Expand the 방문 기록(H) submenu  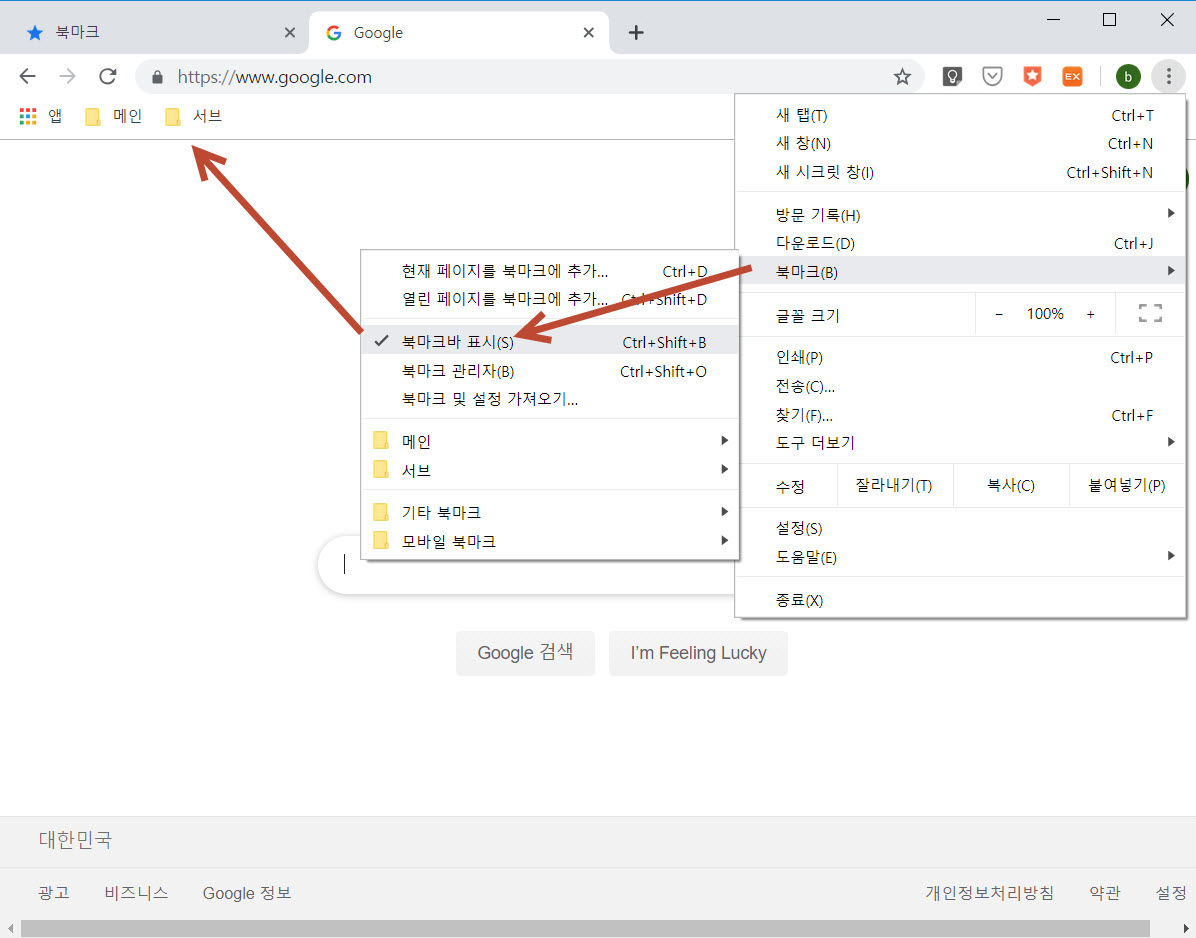coord(960,214)
